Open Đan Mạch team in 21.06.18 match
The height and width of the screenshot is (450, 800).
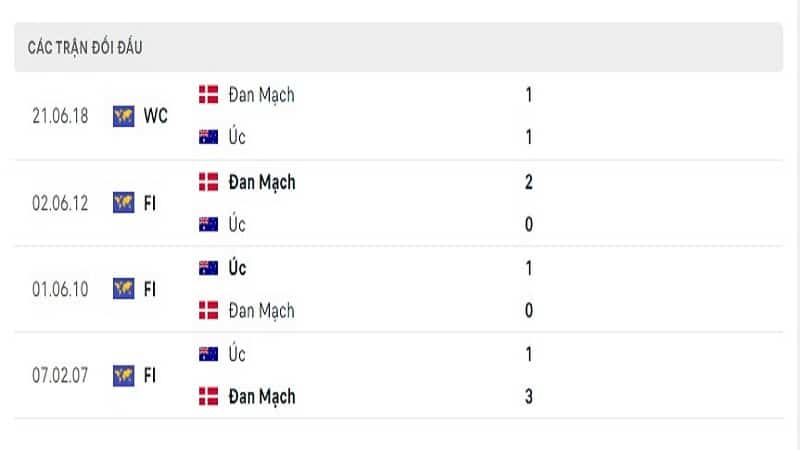pos(261,95)
